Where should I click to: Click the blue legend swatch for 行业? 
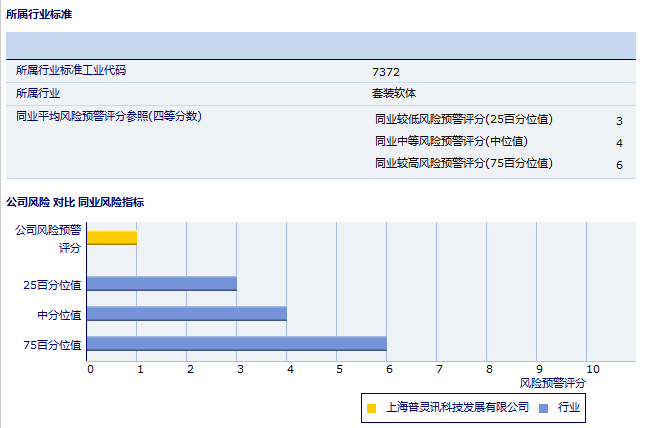[543, 408]
